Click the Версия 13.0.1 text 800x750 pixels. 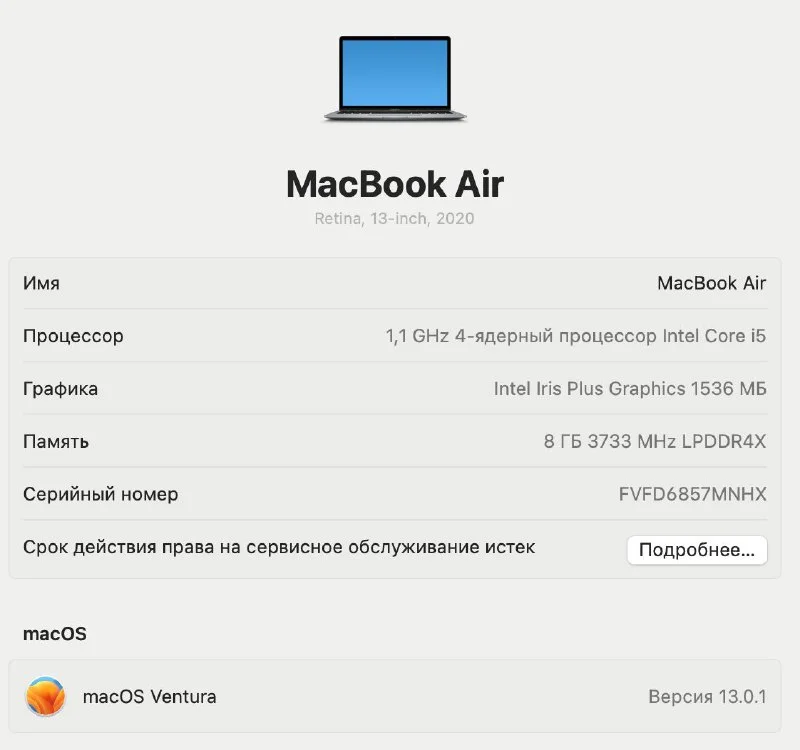[x=707, y=696]
